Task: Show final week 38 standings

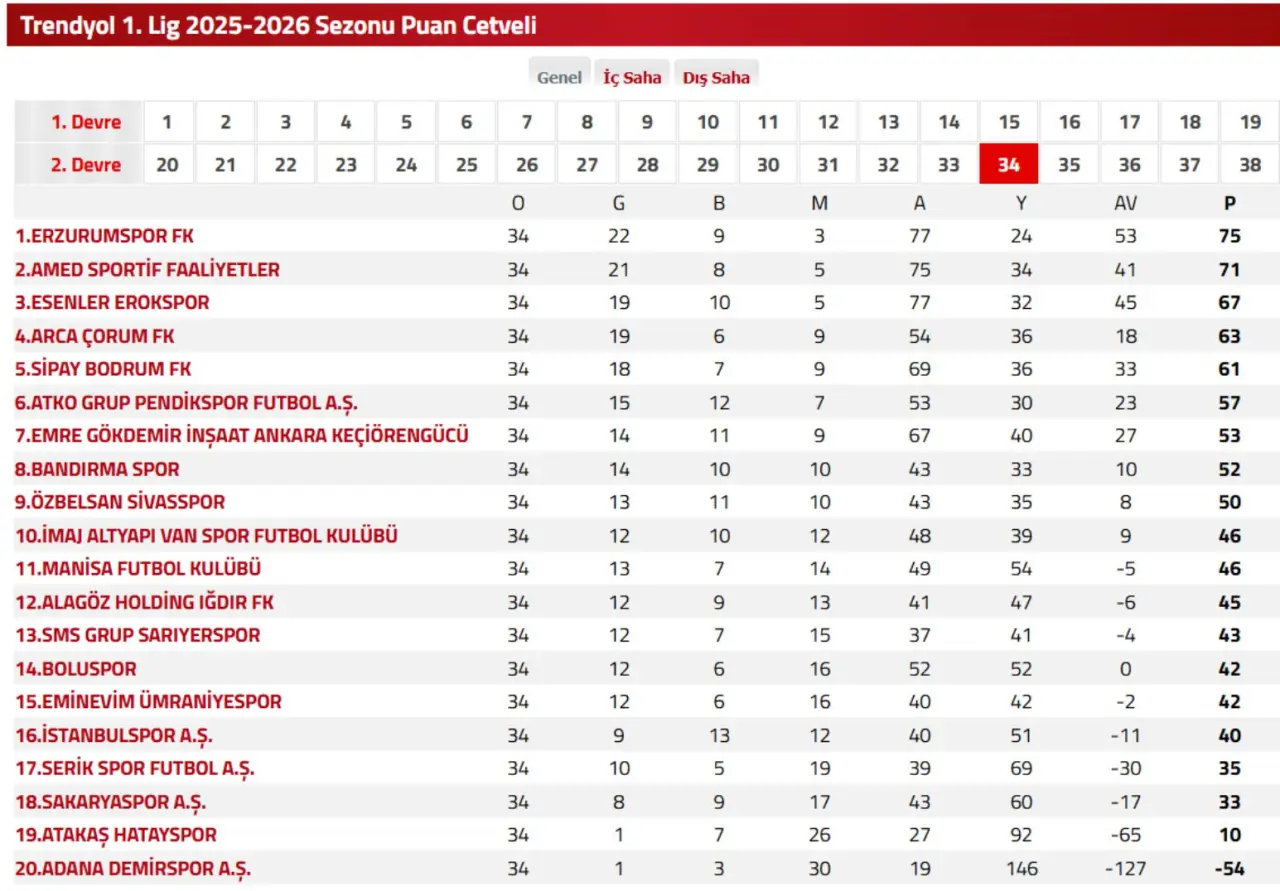Action: 1250,165
